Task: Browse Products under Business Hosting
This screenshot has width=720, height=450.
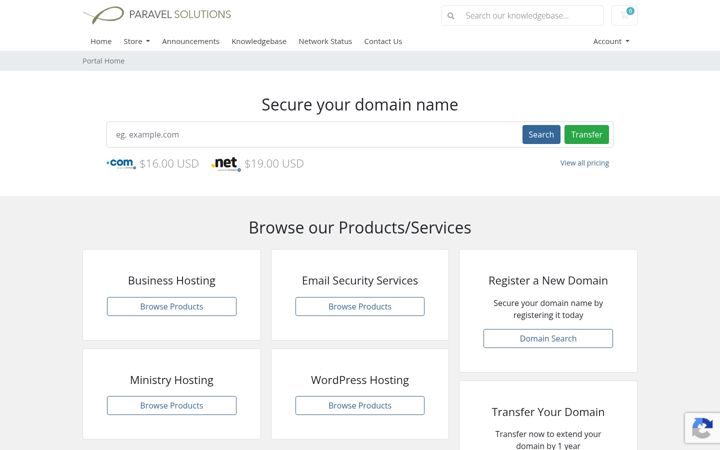Action: pyautogui.click(x=172, y=306)
